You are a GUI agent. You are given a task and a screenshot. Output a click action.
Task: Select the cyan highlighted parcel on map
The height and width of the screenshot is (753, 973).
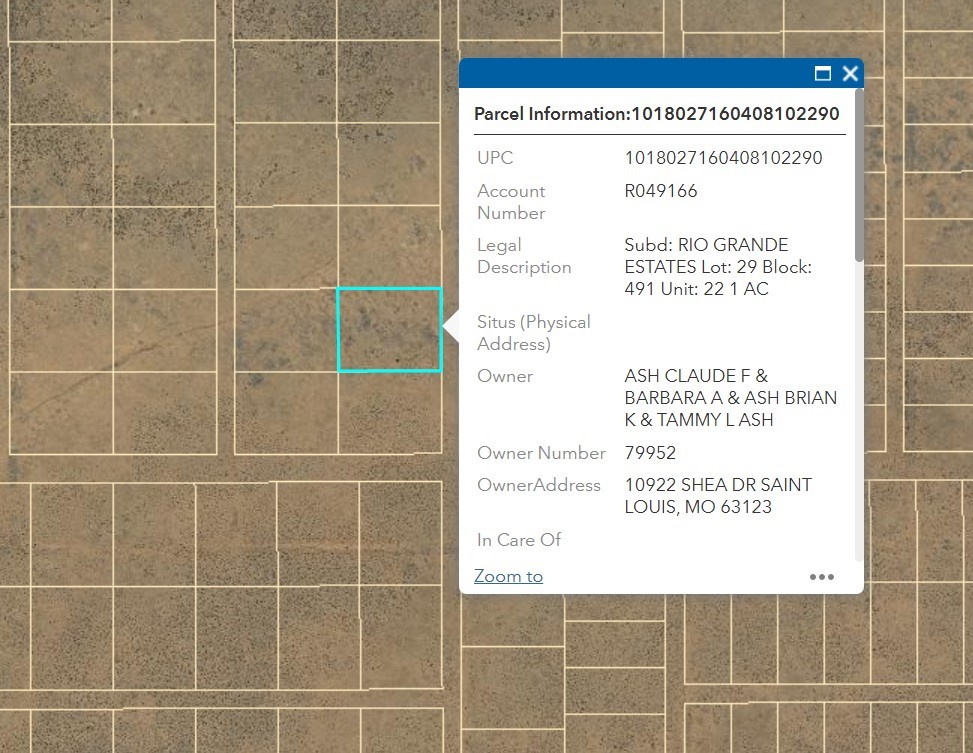389,330
